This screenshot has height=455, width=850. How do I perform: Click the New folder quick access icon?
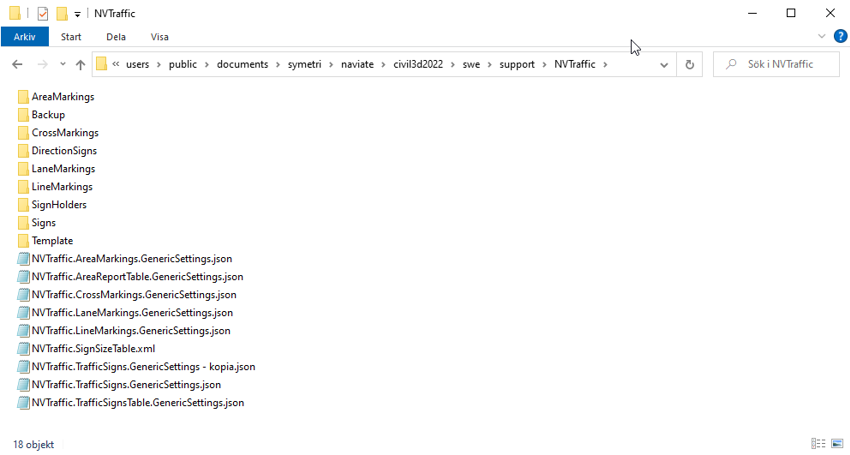click(62, 14)
